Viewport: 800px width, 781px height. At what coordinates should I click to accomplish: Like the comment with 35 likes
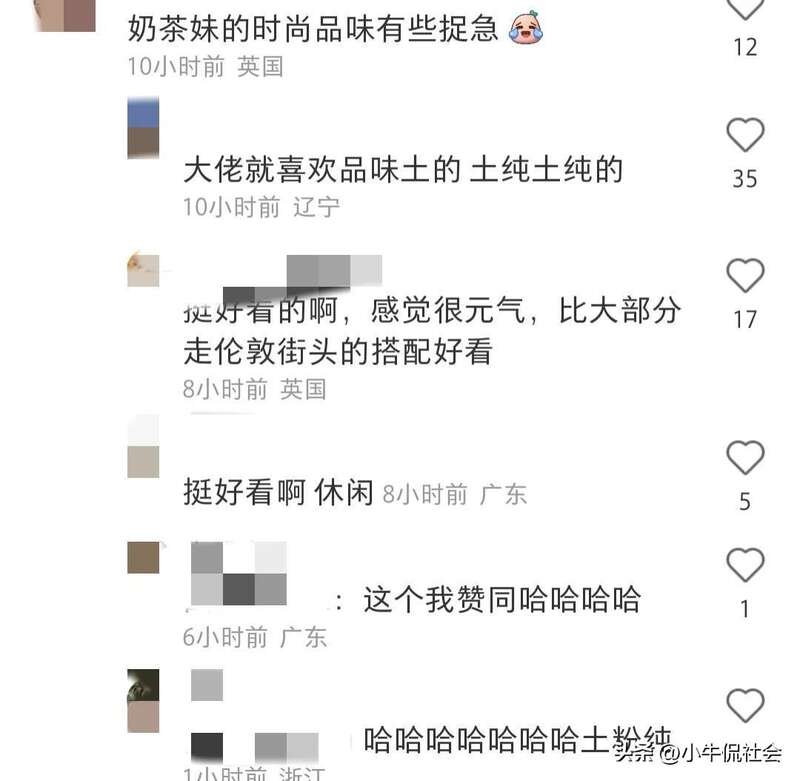tap(745, 135)
